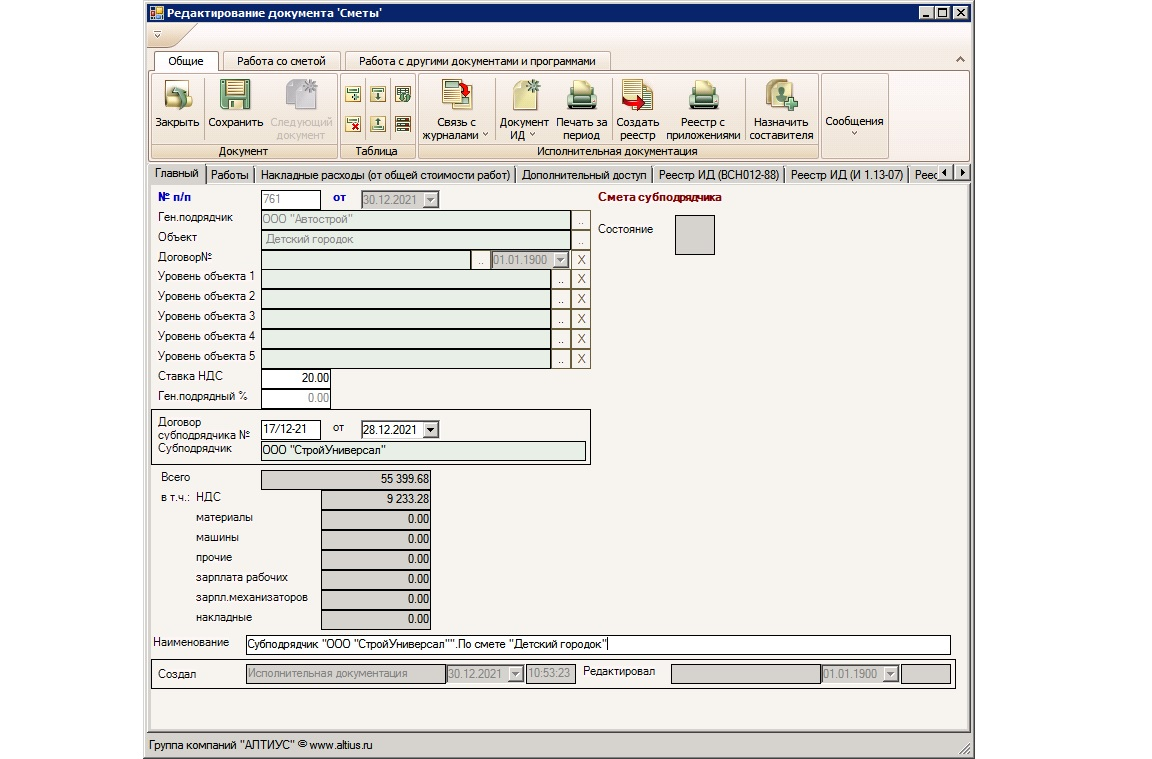
Task: Open the Дополнительный доступ tab
Action: coord(582,174)
